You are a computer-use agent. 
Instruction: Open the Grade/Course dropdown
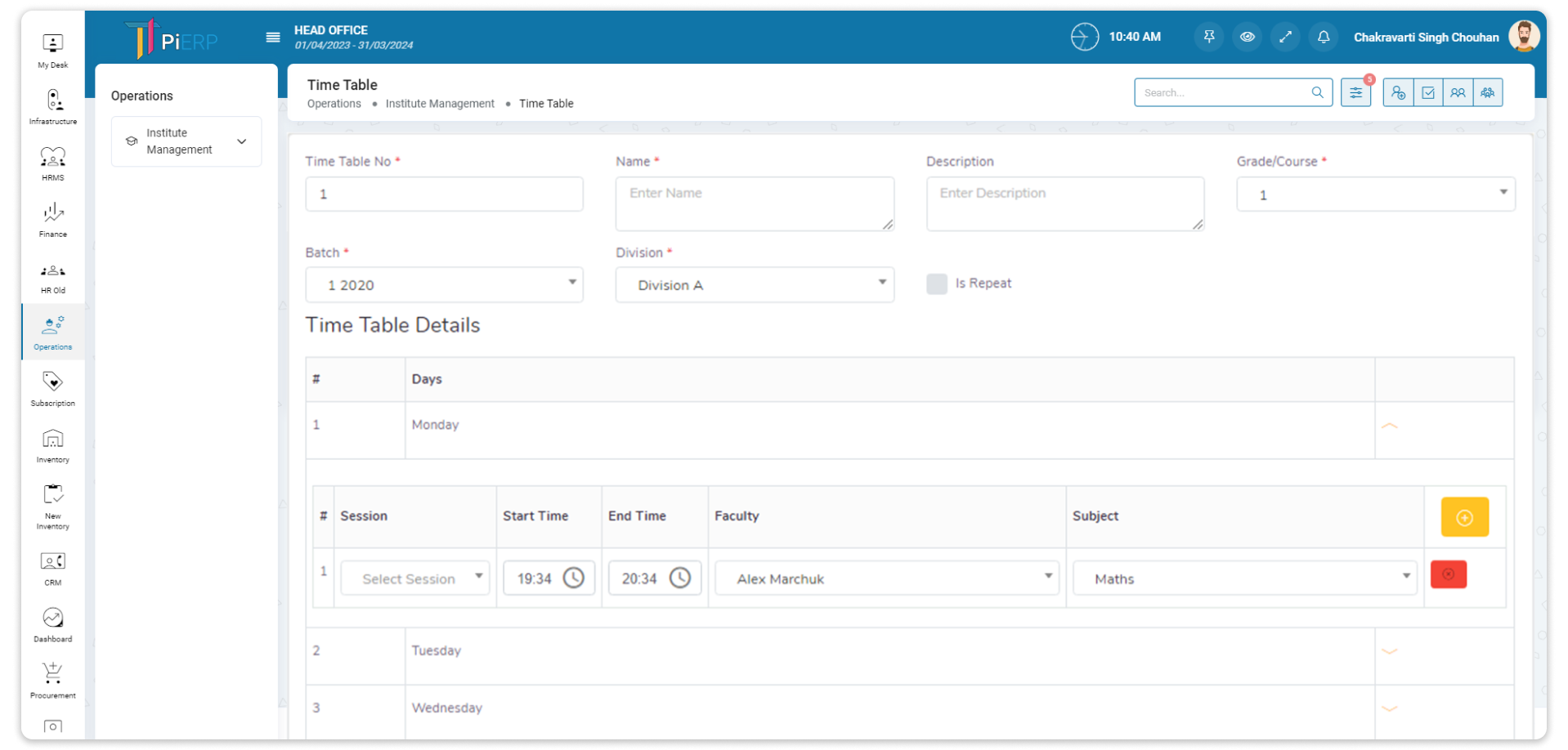pos(1375,194)
